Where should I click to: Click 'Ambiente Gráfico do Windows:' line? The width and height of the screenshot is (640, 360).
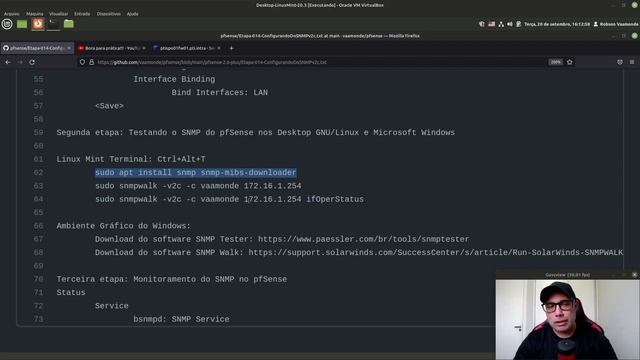click(123, 226)
